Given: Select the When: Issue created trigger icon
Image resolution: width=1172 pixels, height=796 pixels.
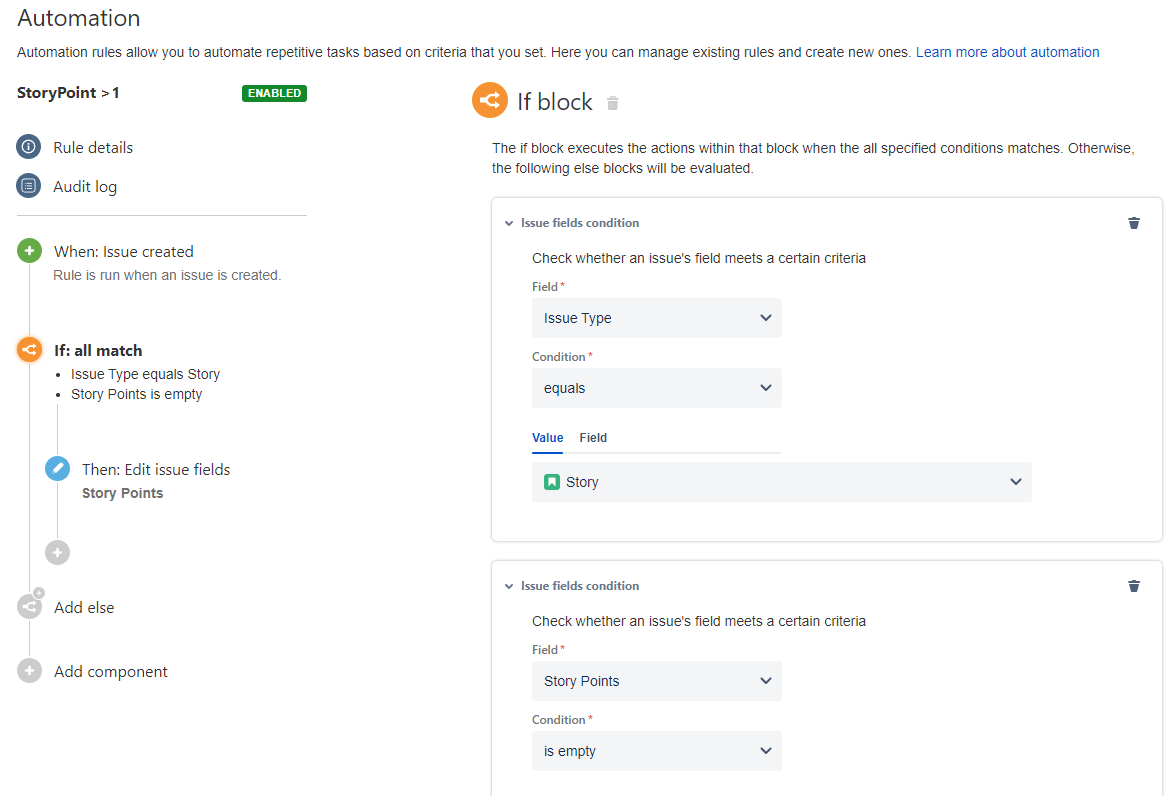Looking at the screenshot, I should (x=29, y=251).
